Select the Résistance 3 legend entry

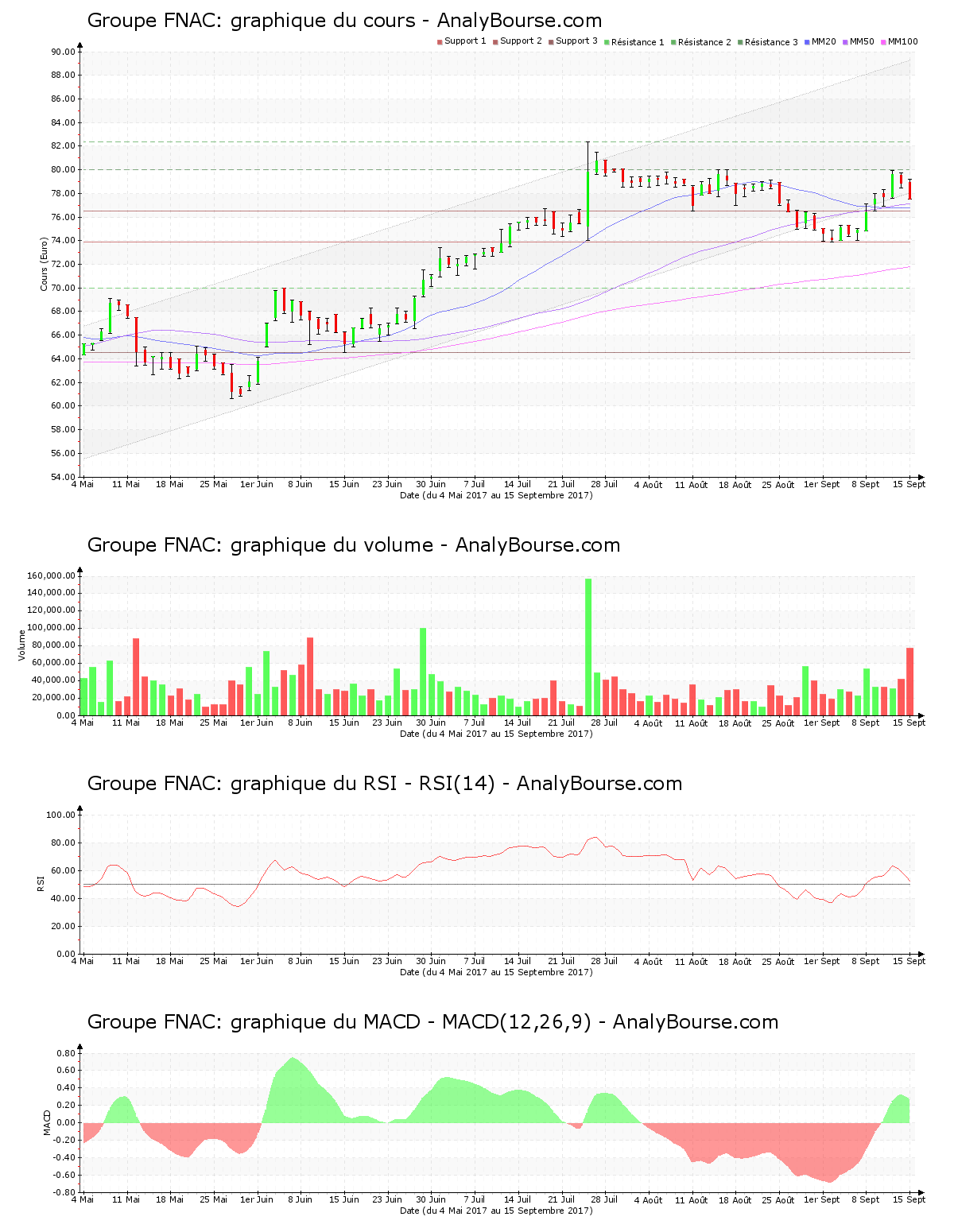(767, 42)
